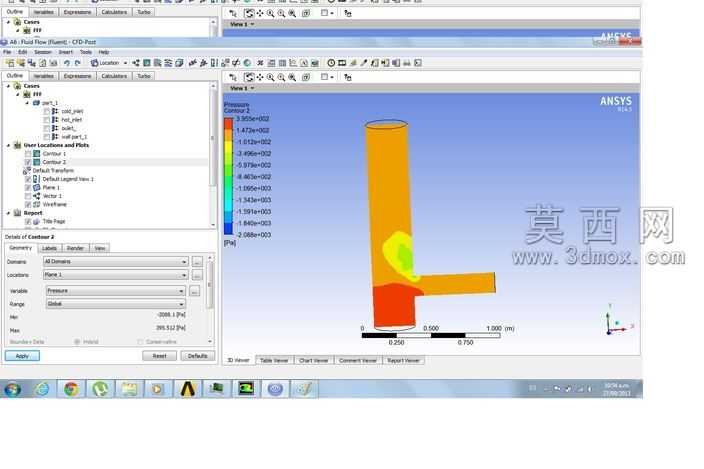This screenshot has width=704, height=469.
Task: Toggle Default Legend View 1 checkbox
Action: 28,180
